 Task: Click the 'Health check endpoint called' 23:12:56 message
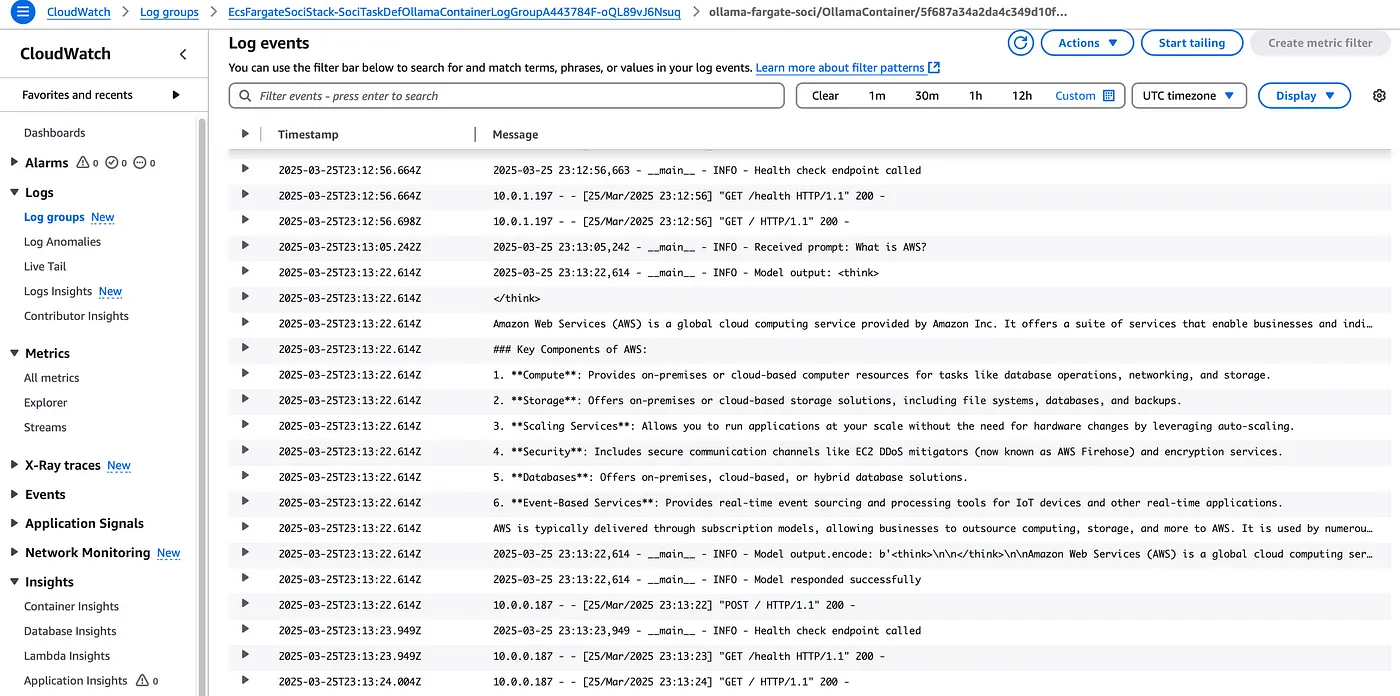pos(707,170)
